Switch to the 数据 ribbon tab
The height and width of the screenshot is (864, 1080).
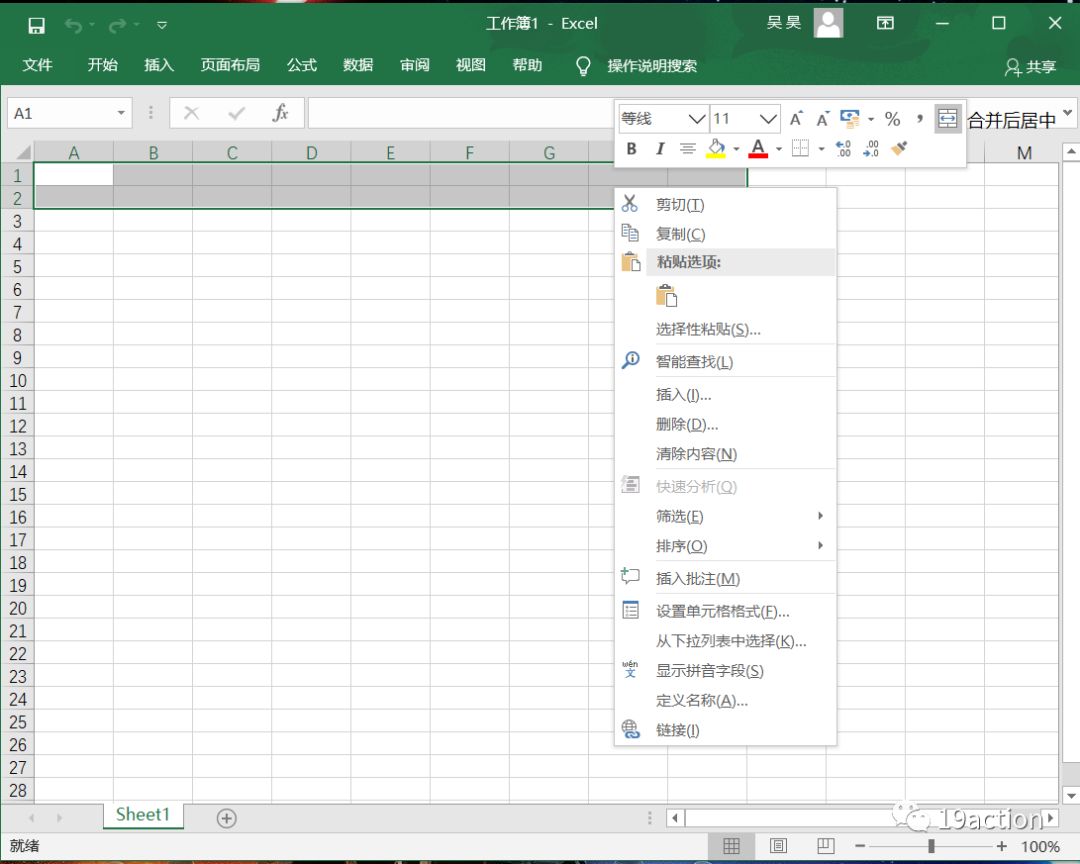point(358,65)
